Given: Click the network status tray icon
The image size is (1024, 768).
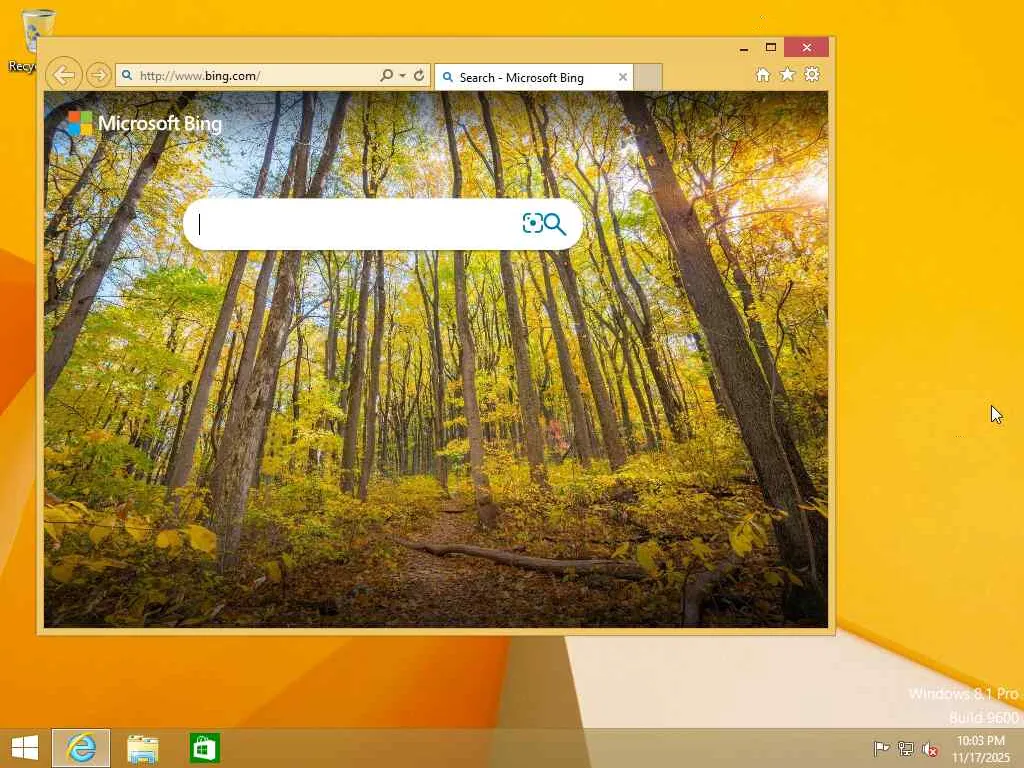Looking at the screenshot, I should coord(906,749).
